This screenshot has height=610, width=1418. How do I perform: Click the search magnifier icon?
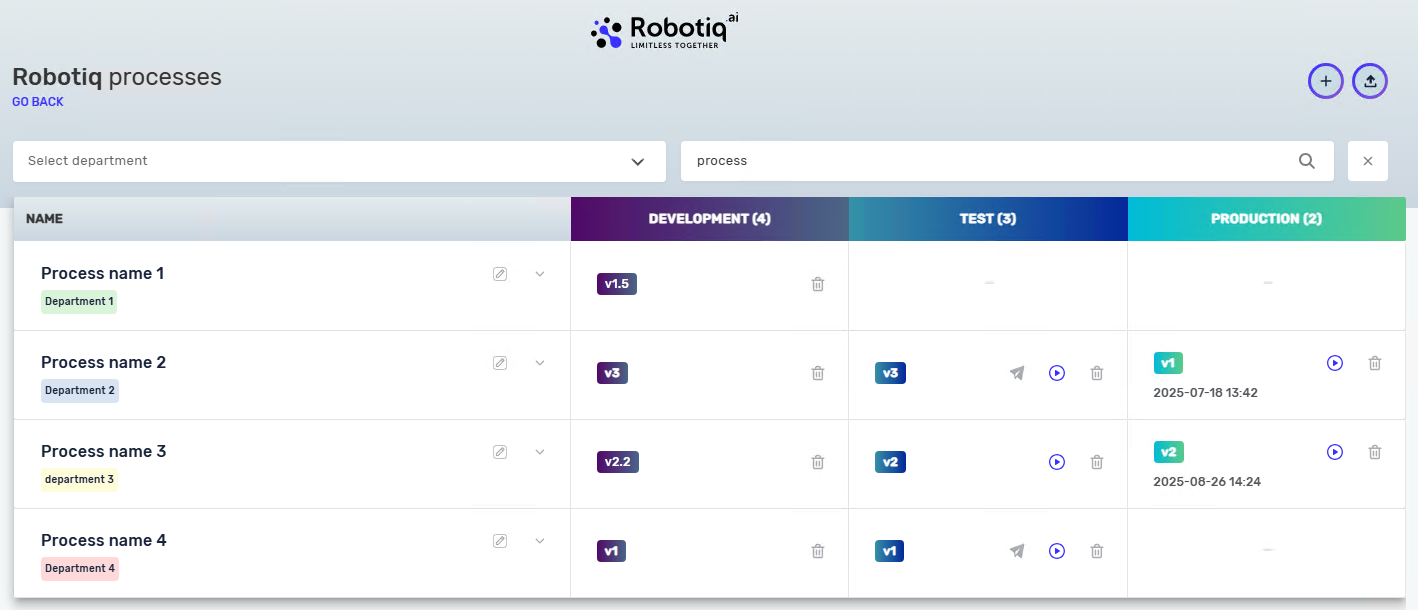pyautogui.click(x=1307, y=161)
